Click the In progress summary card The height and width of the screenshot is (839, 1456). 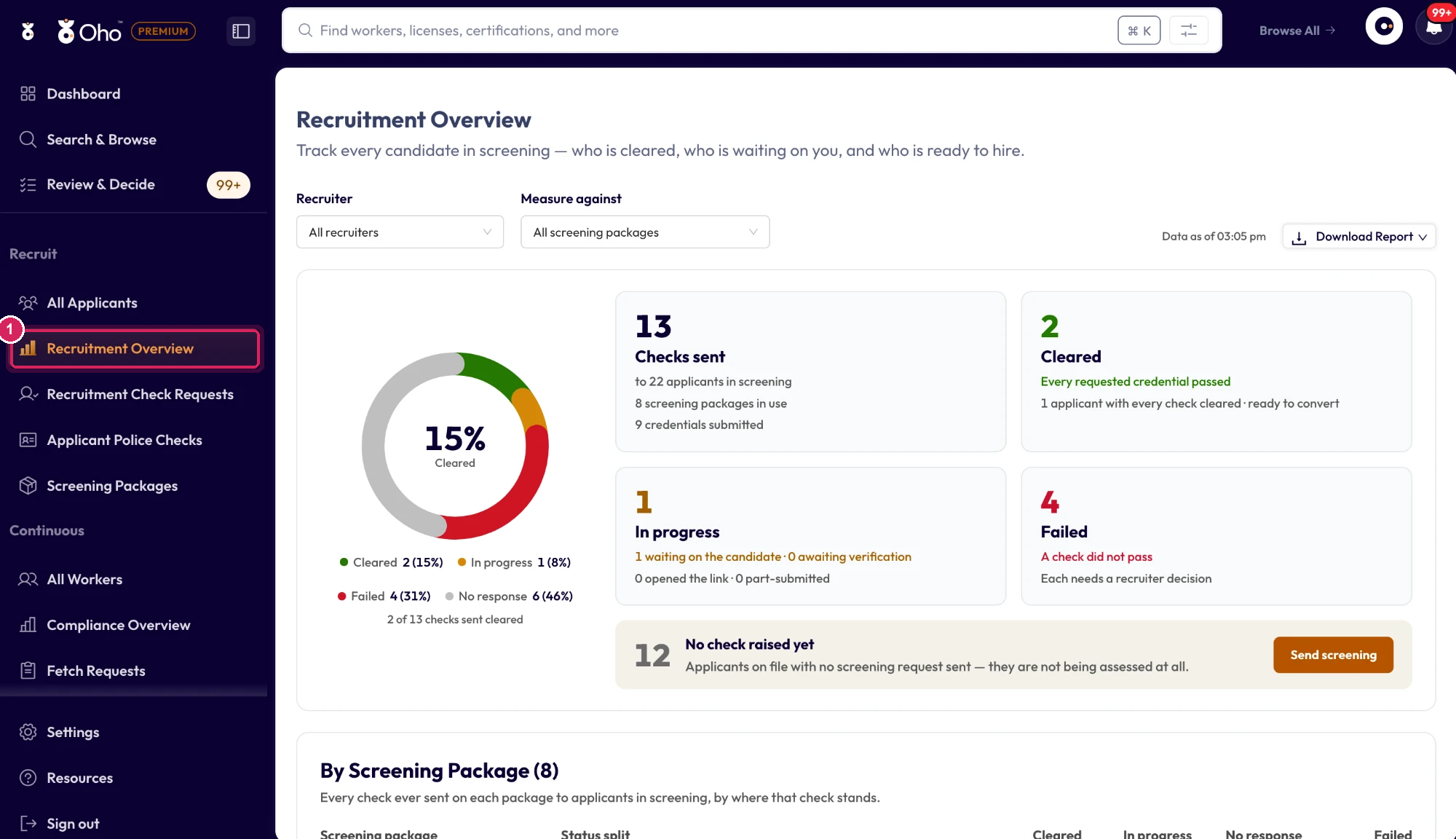coord(810,536)
